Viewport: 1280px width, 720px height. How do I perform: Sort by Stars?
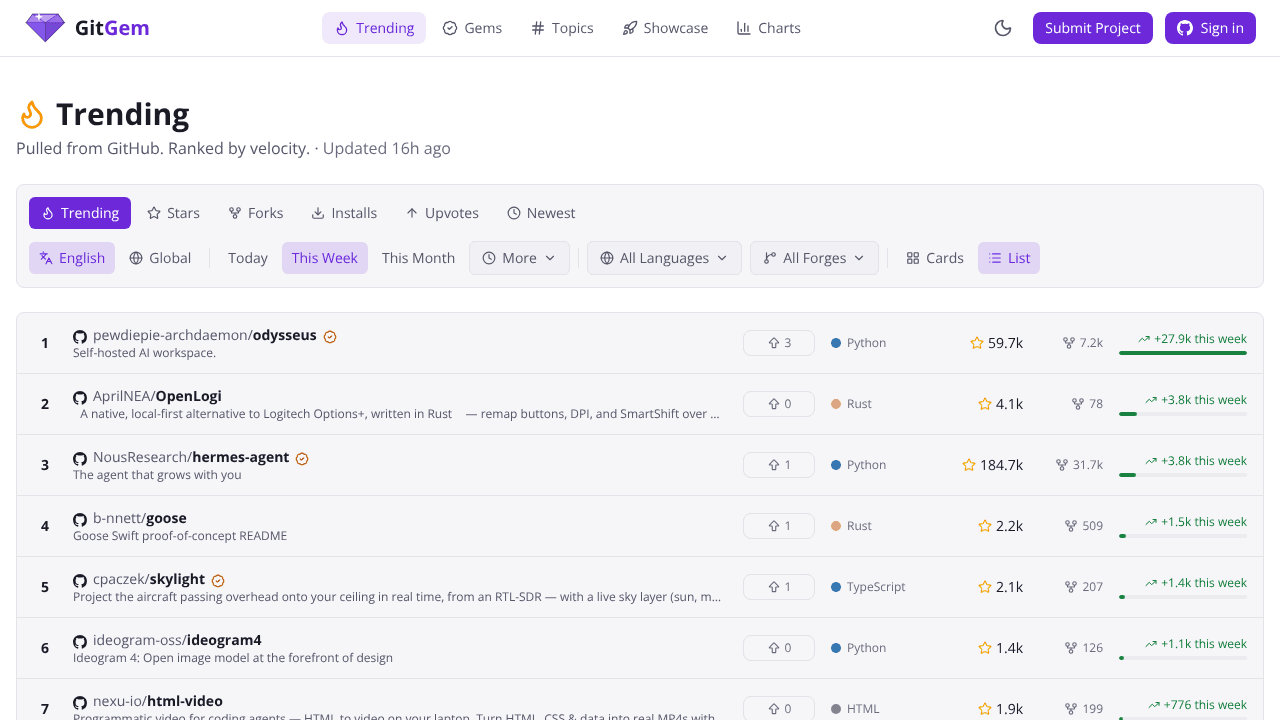click(173, 213)
